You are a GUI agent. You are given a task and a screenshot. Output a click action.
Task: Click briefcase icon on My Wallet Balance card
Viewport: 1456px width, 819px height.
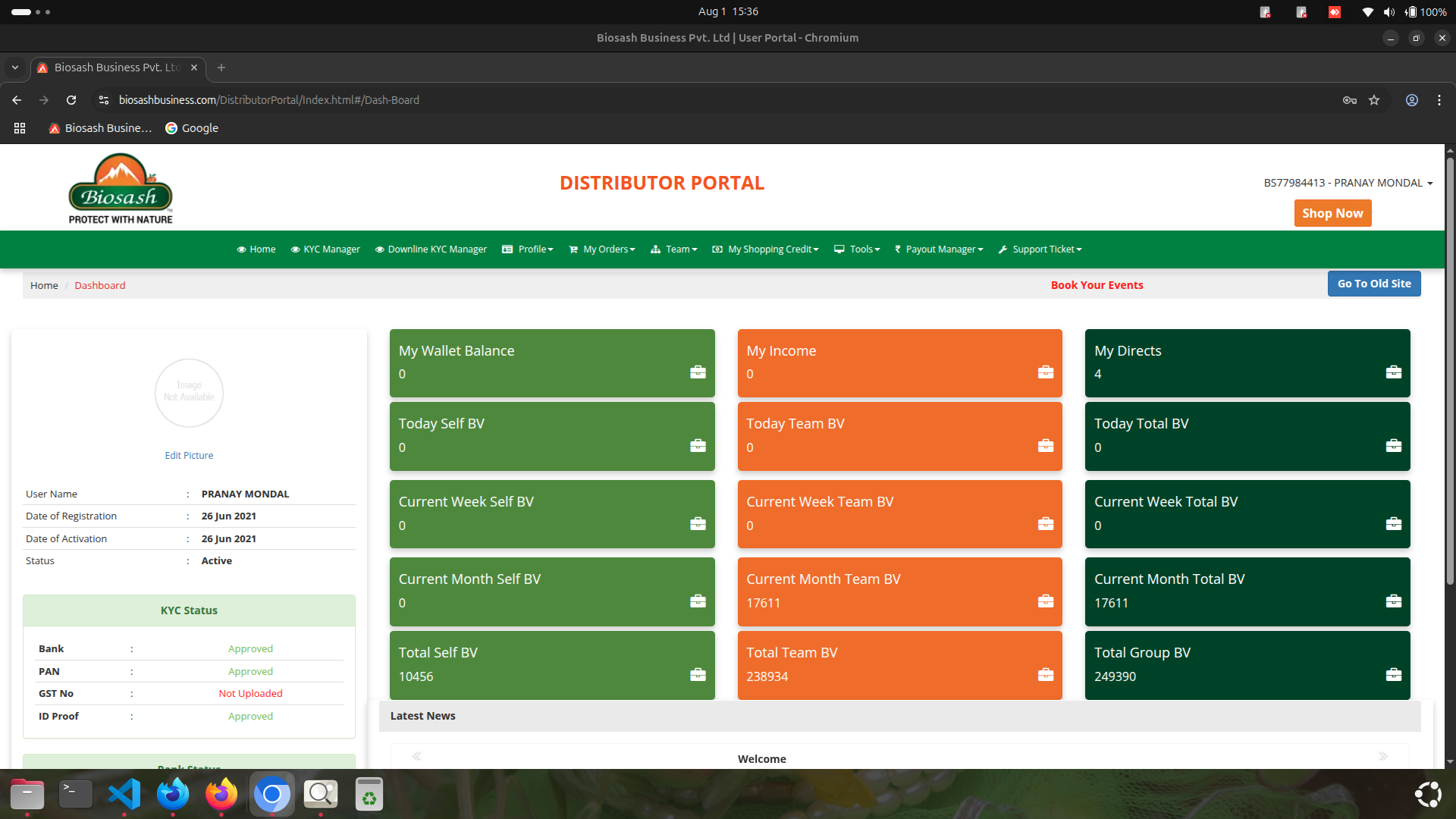[698, 372]
